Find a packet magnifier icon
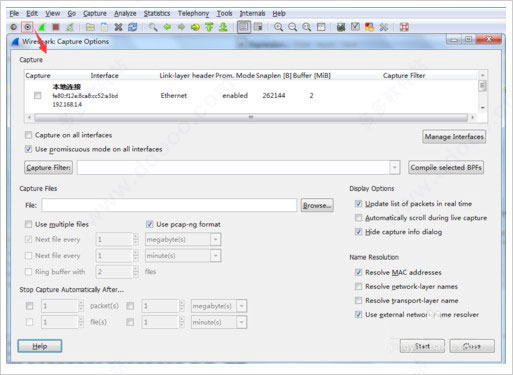The image size is (513, 375). click(x=153, y=27)
